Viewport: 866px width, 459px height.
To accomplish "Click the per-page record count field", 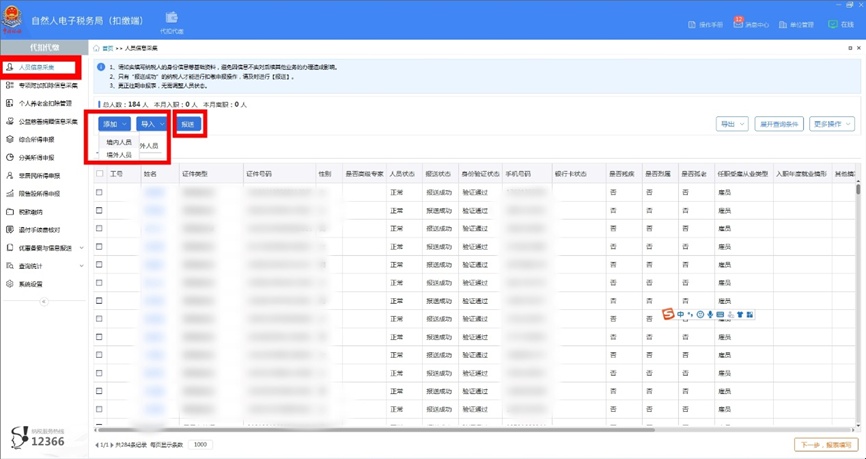I will [199, 444].
